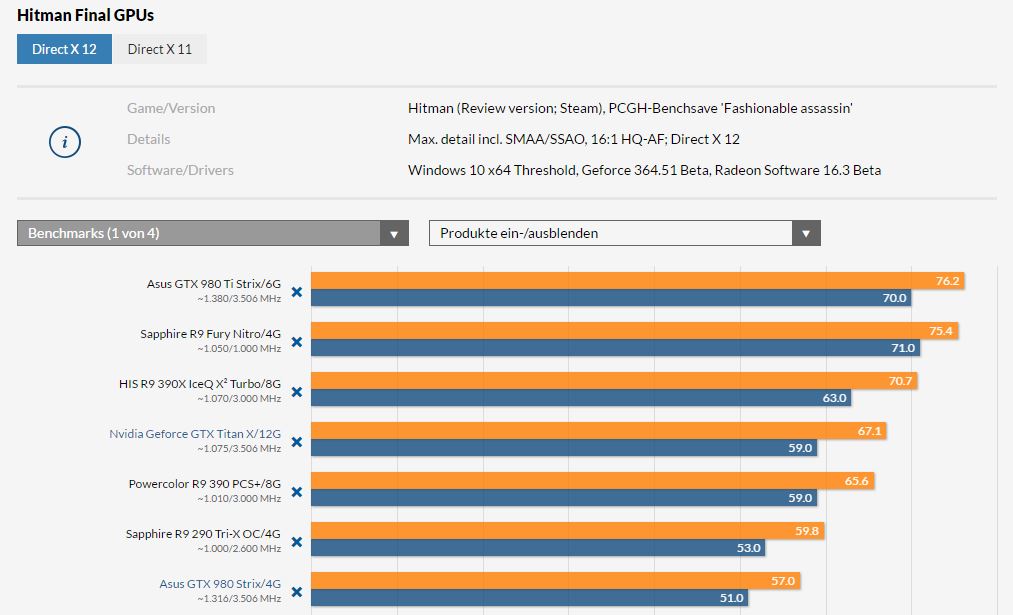This screenshot has width=1013, height=615.
Task: Click the orange 59.8 bar for R9 290 Tri-X
Action: [567, 530]
